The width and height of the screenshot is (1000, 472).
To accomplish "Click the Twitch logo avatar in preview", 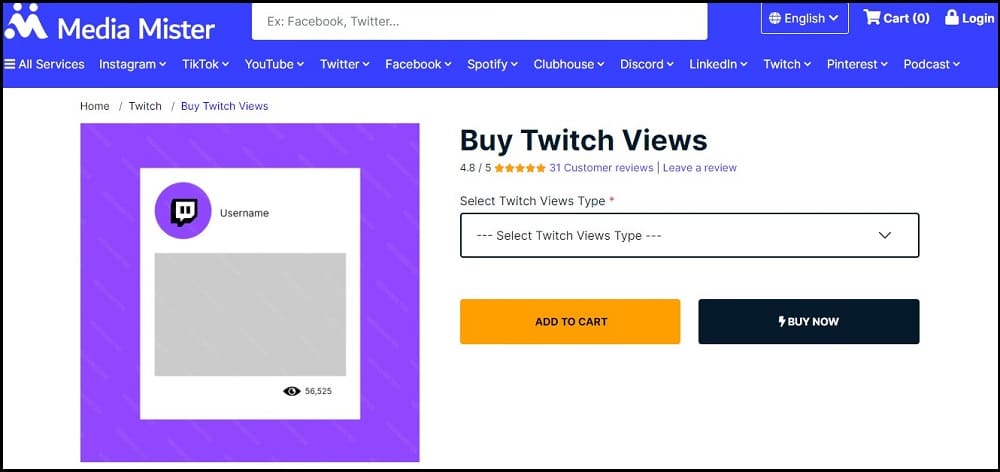I will click(x=183, y=211).
